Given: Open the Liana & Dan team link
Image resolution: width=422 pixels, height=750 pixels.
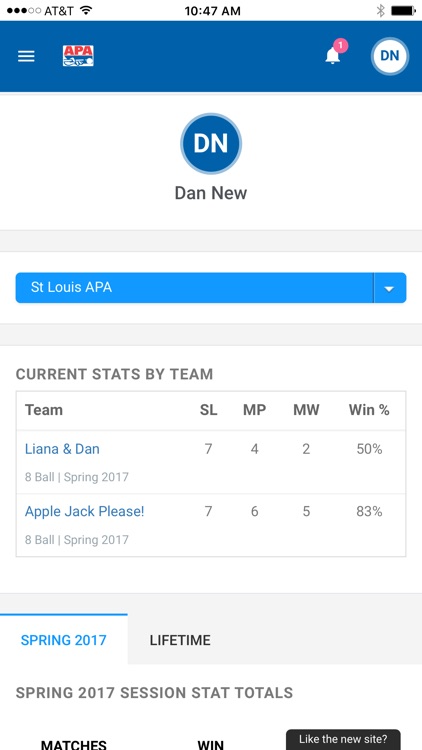Looking at the screenshot, I should point(62,449).
